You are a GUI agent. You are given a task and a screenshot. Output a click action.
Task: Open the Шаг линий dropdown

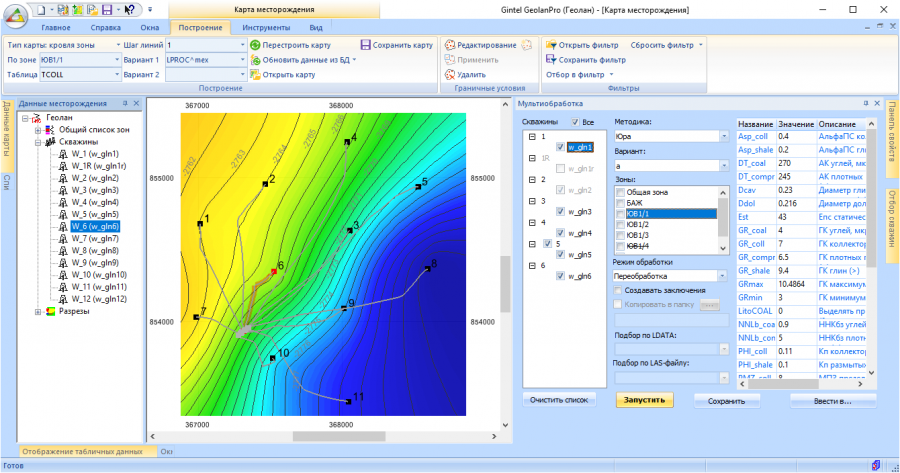point(242,45)
